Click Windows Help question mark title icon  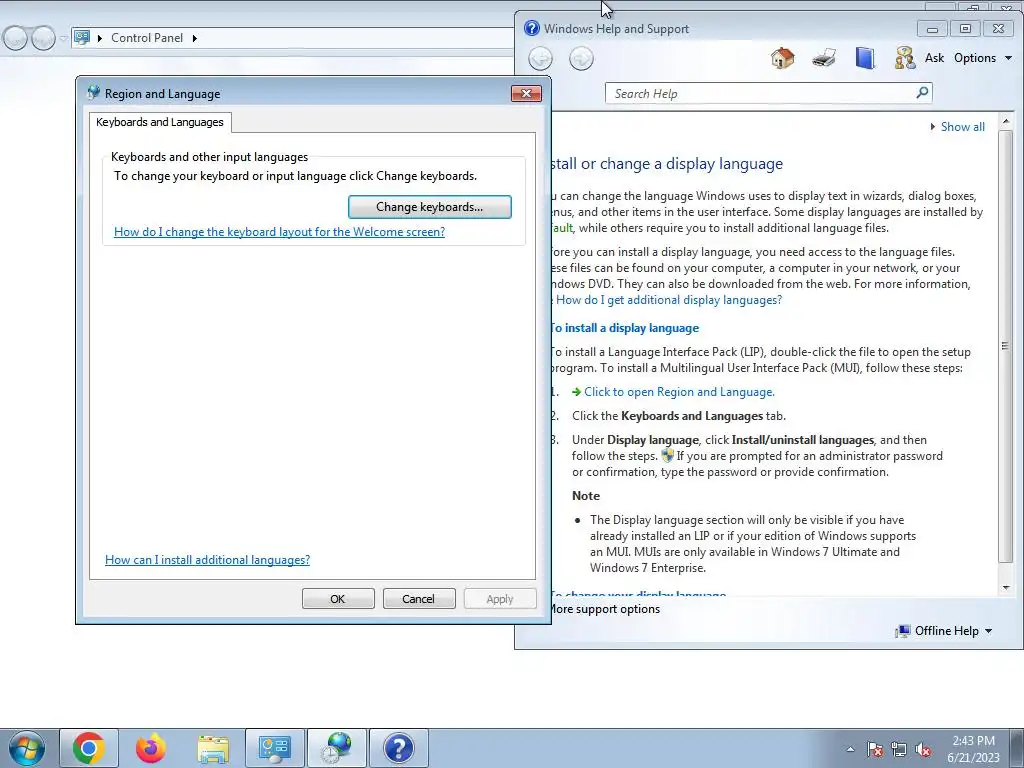click(532, 28)
